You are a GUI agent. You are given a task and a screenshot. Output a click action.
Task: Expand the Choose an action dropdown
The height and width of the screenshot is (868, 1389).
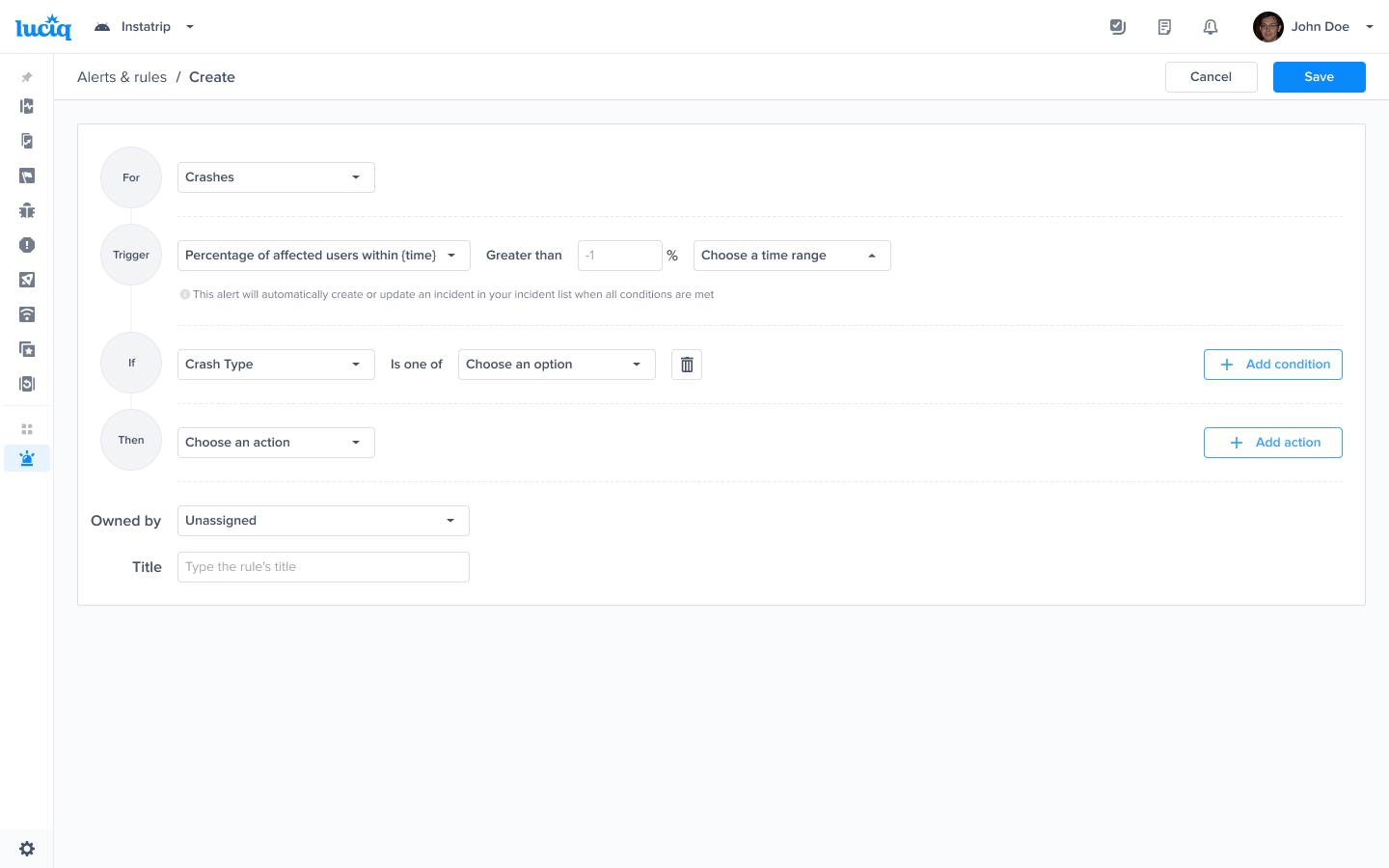tap(276, 443)
